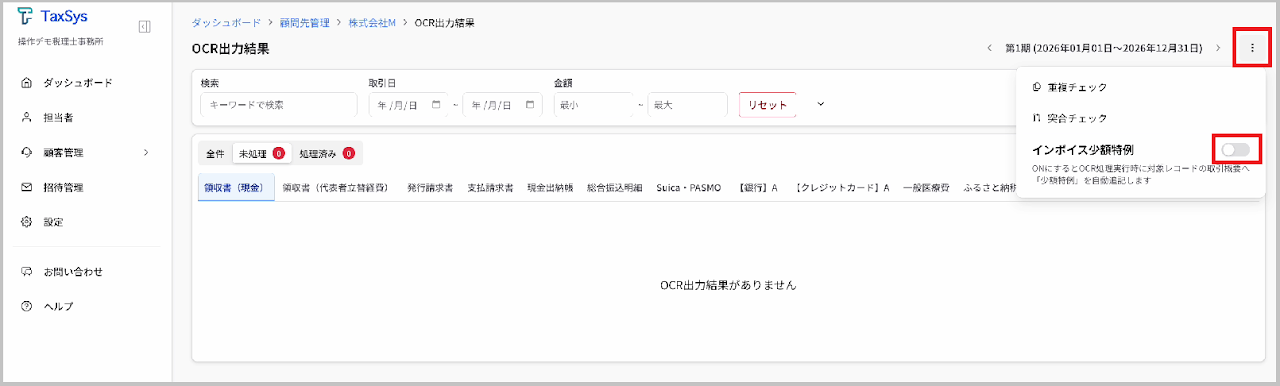The image size is (1280, 386).
Task: Show 全件 records
Action: click(x=215, y=154)
